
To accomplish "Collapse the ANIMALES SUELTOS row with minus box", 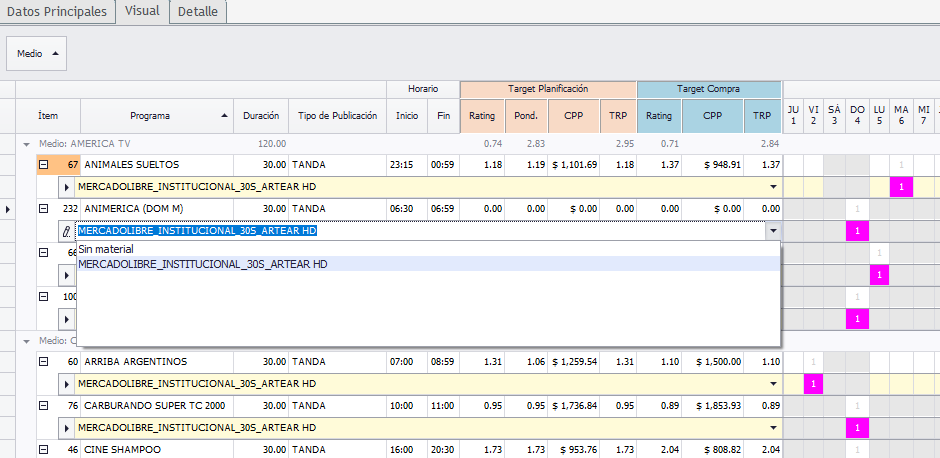I will click(x=44, y=164).
